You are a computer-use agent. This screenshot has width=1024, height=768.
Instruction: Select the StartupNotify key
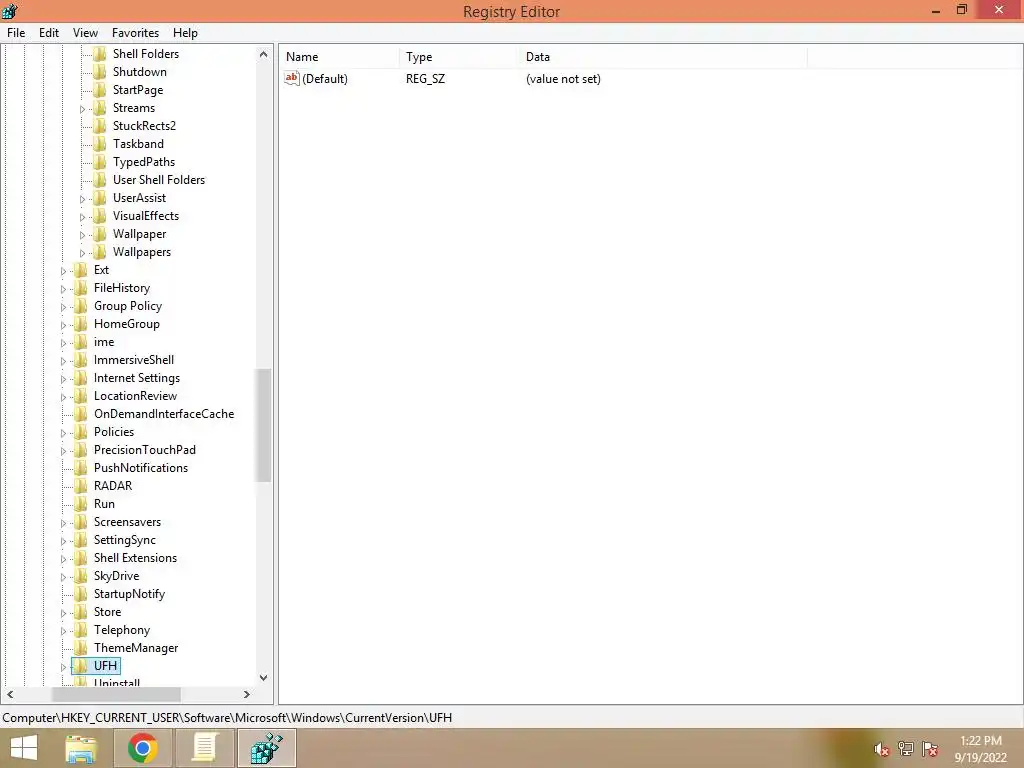[x=129, y=594]
